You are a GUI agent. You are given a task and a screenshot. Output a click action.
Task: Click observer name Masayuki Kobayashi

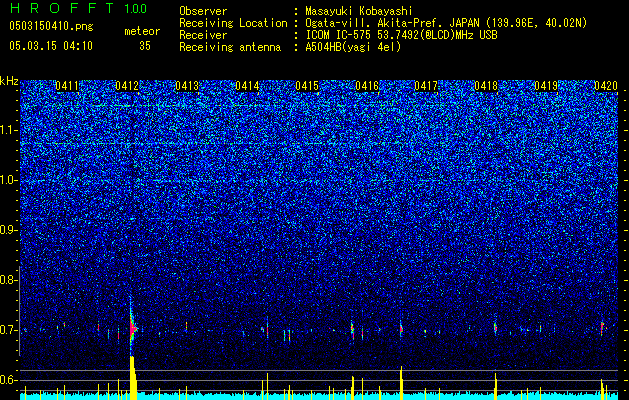358,11
